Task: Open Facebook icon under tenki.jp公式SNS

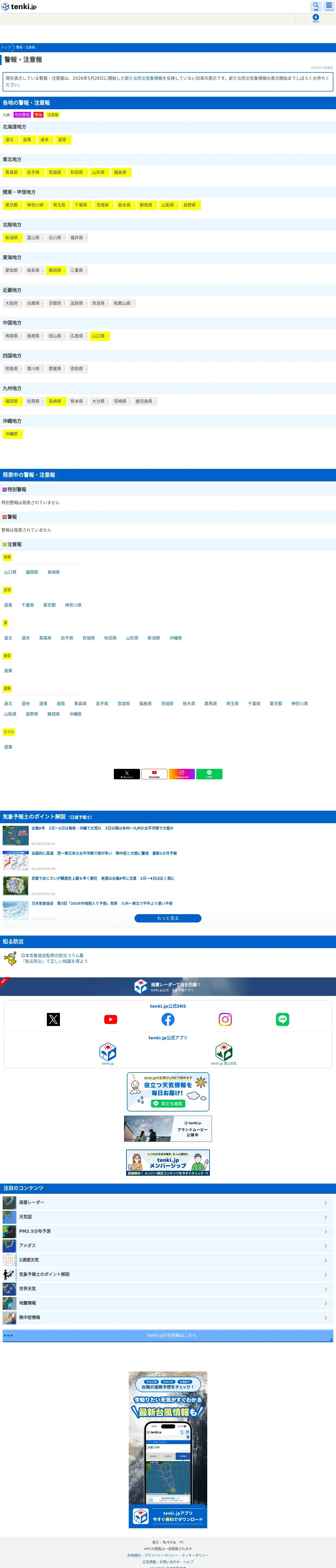Action: [168, 1019]
